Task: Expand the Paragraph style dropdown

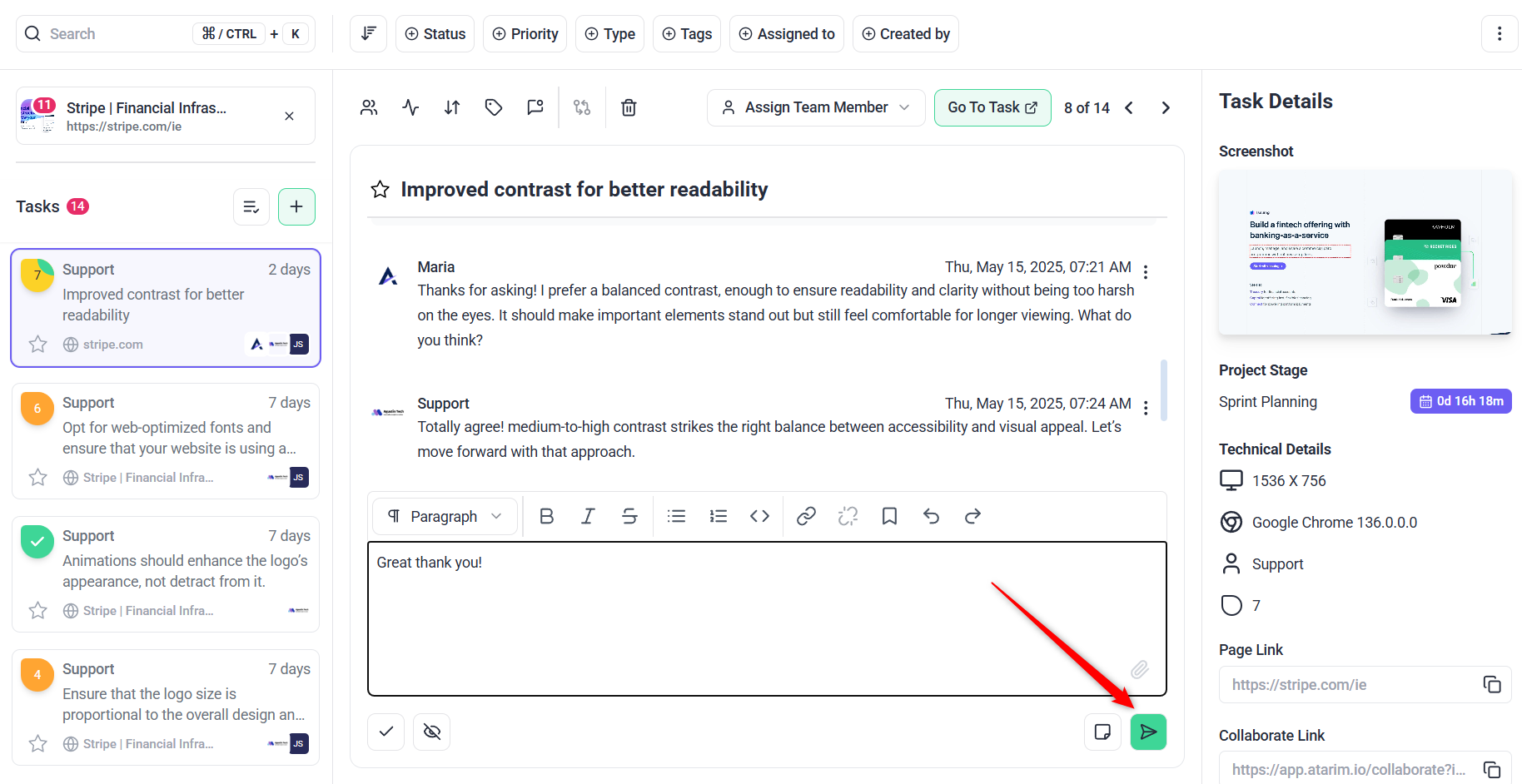Action: pyautogui.click(x=445, y=517)
